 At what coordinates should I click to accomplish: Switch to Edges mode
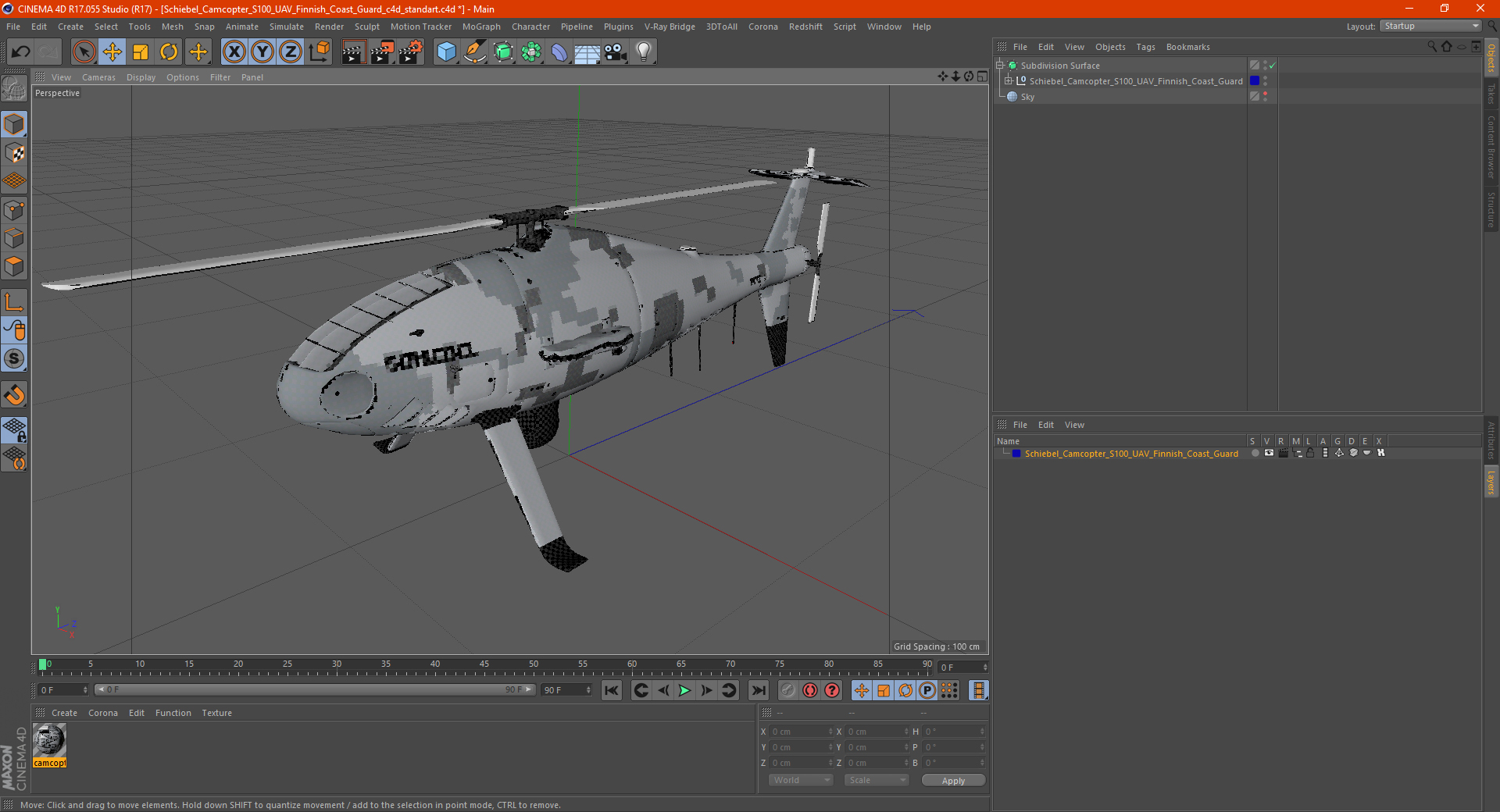pyautogui.click(x=14, y=238)
